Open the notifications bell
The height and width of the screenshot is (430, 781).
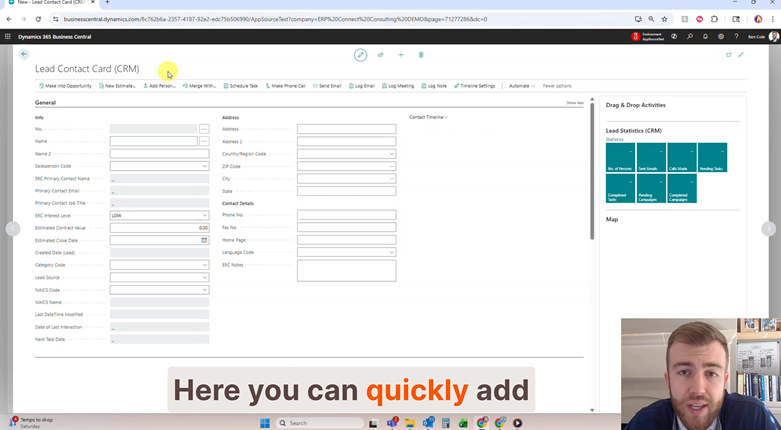point(705,36)
